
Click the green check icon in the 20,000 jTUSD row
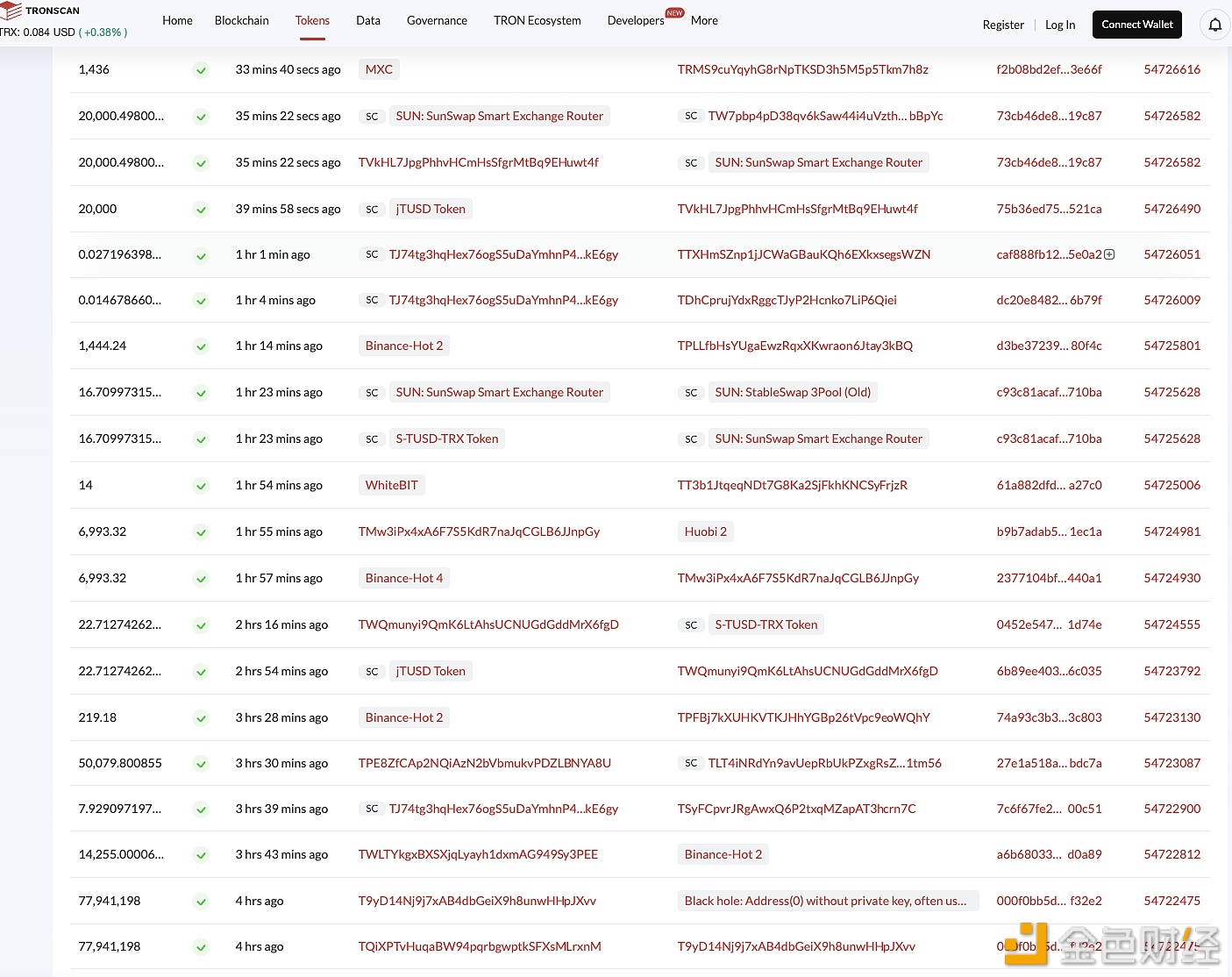[201, 210]
